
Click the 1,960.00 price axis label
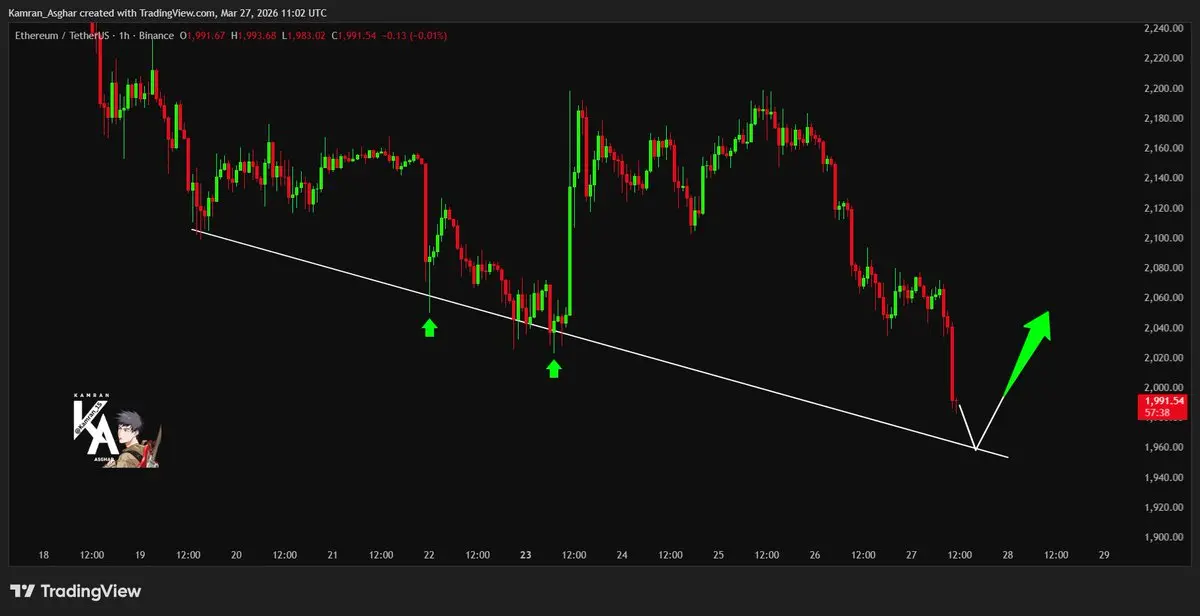pyautogui.click(x=1163, y=447)
